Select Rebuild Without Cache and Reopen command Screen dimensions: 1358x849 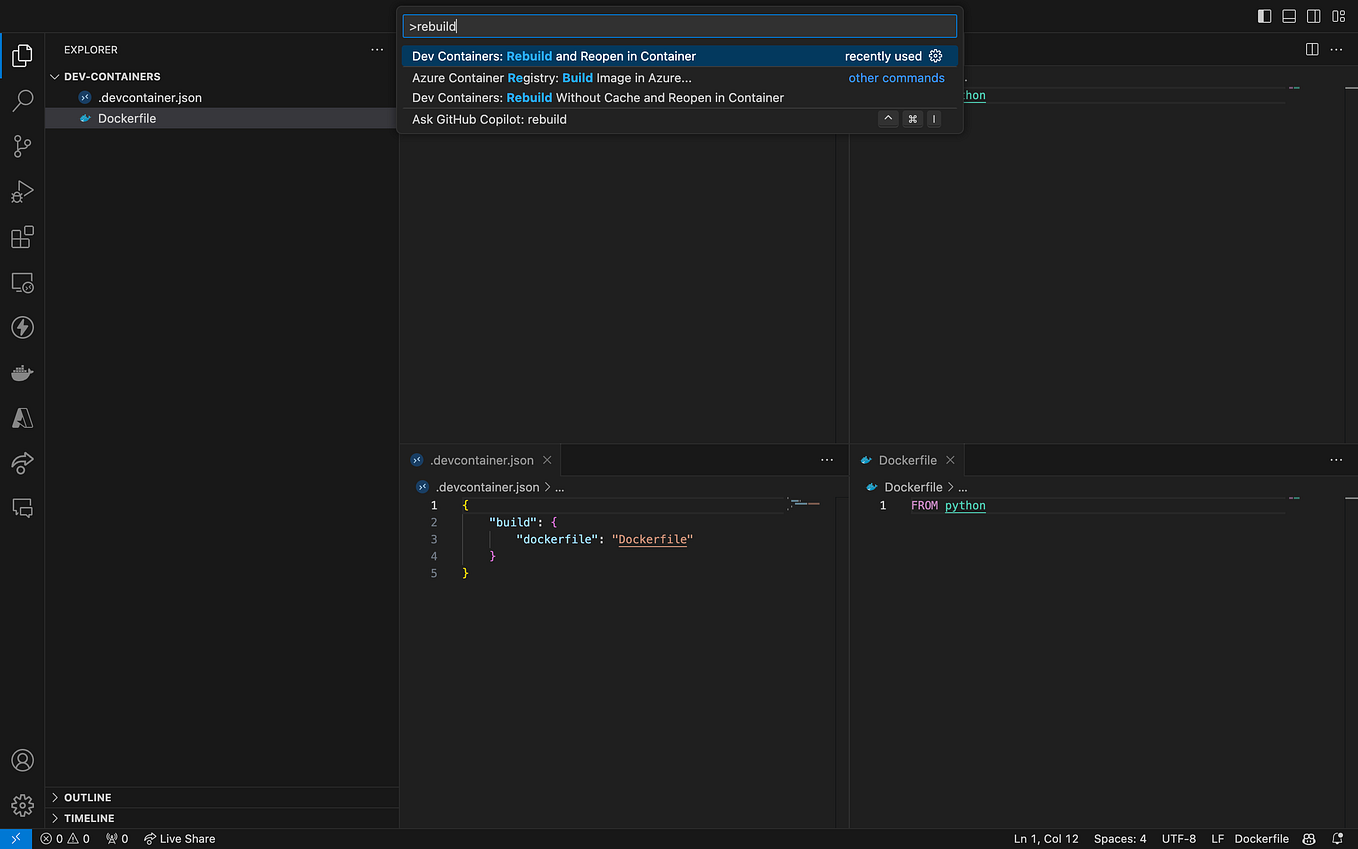(597, 98)
